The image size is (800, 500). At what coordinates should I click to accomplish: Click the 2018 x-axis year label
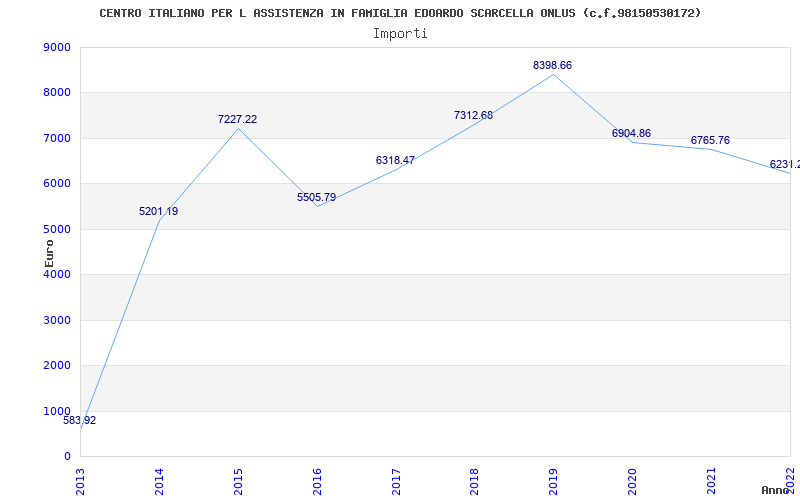(x=474, y=481)
